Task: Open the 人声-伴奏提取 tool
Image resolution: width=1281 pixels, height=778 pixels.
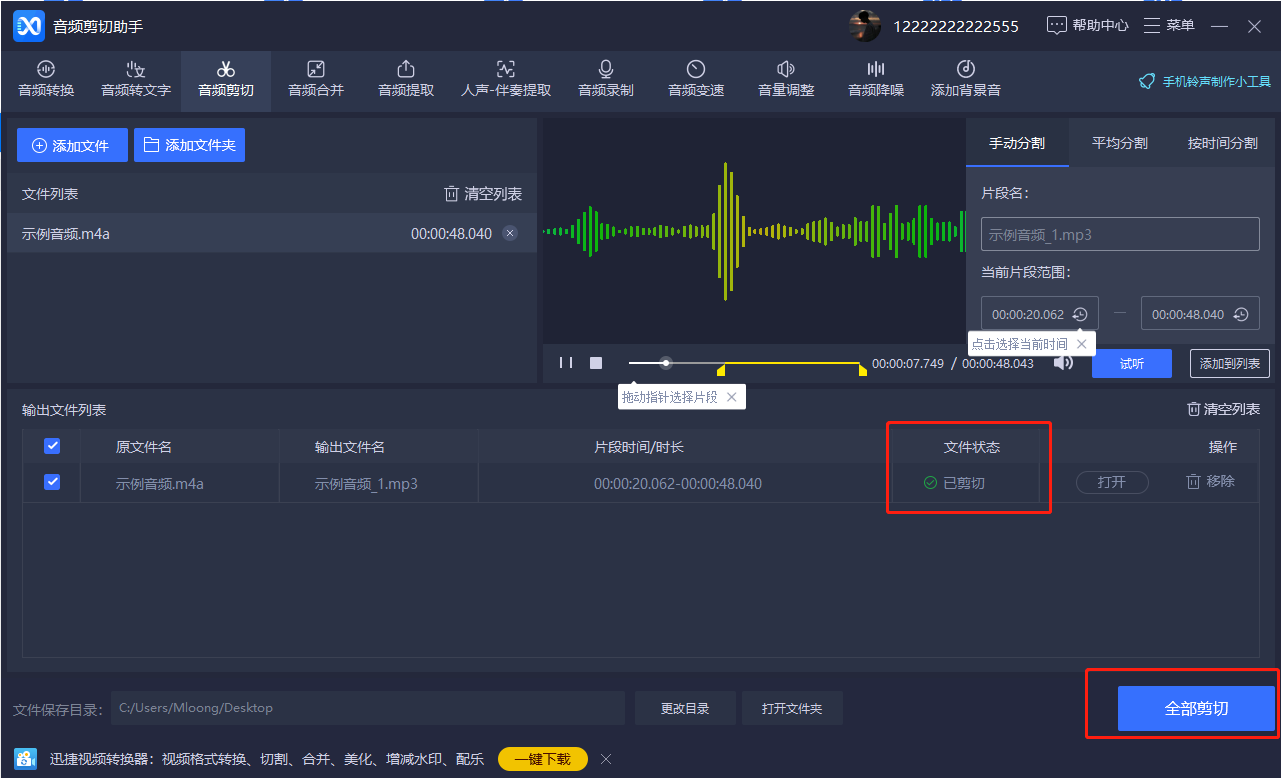Action: pyautogui.click(x=506, y=79)
